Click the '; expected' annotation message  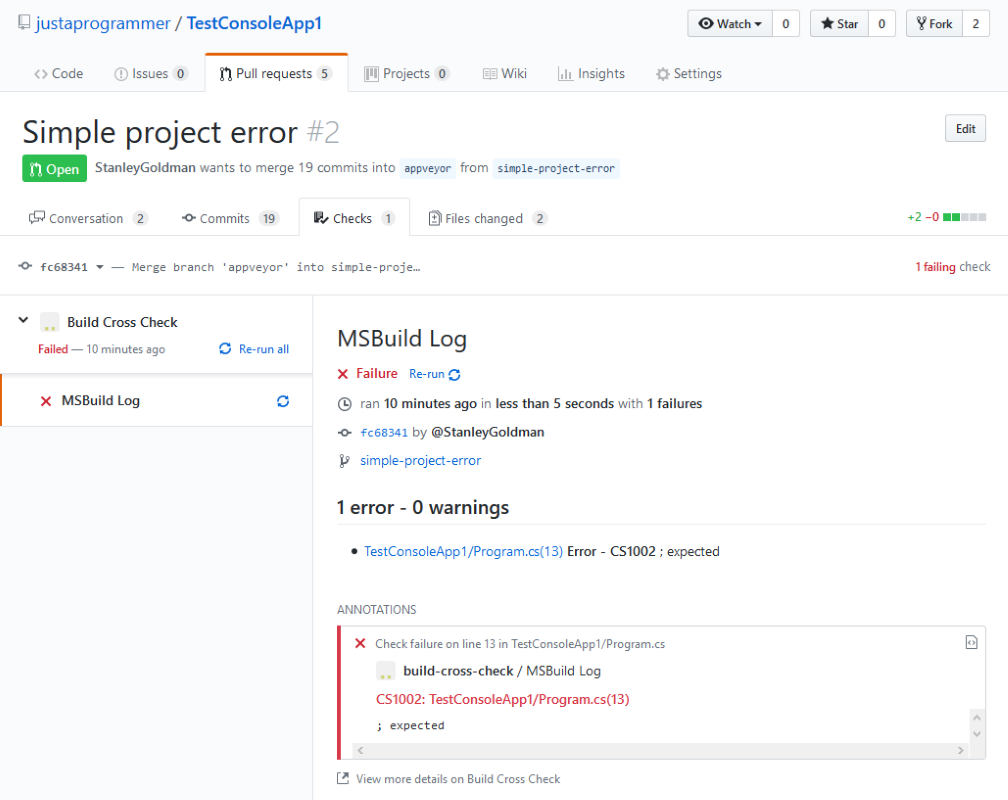coord(410,725)
